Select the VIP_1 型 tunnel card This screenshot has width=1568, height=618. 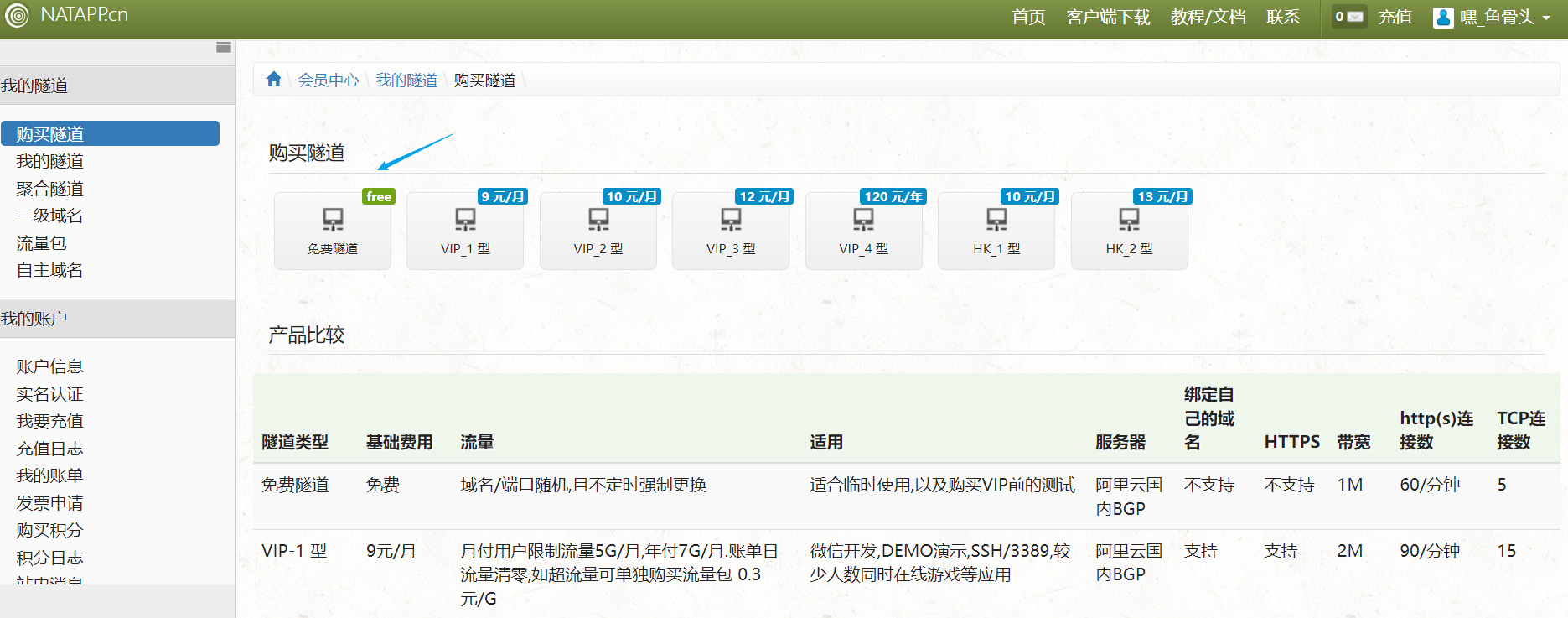(465, 231)
